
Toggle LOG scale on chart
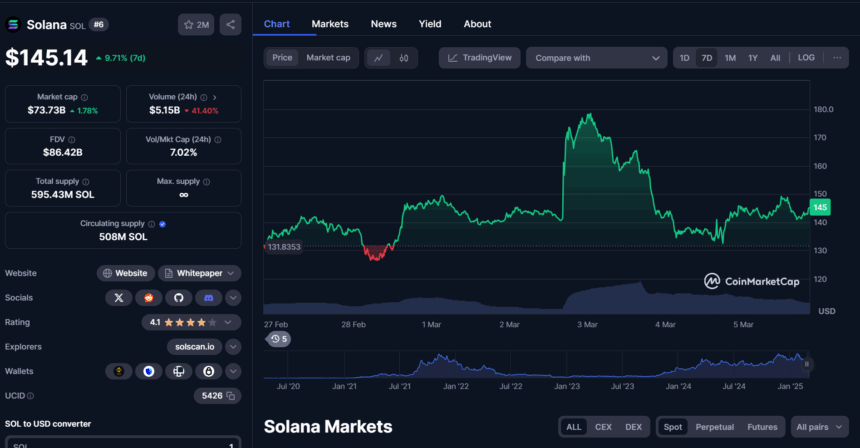pos(806,58)
